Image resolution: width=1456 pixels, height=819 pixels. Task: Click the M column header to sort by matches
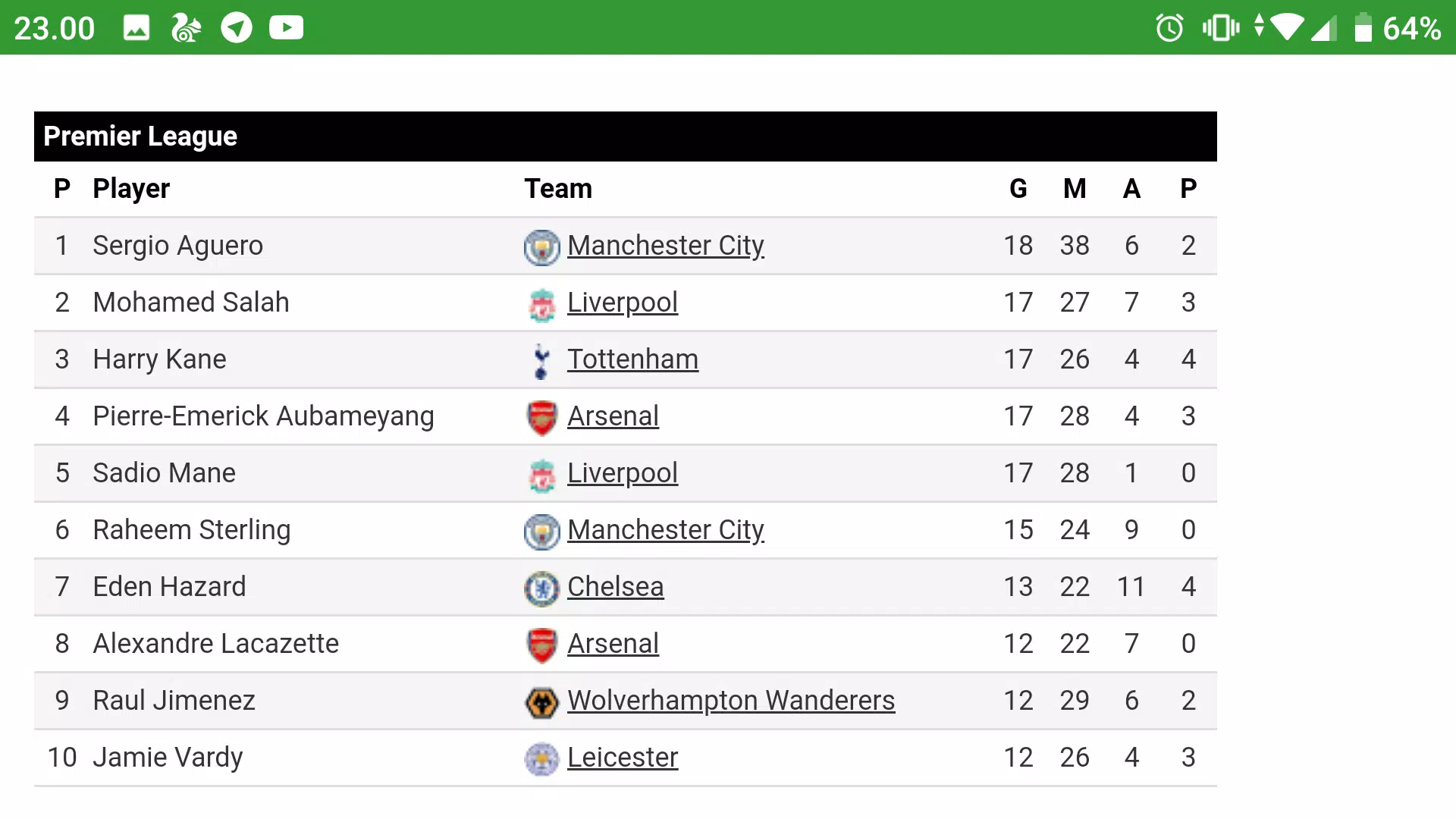(x=1074, y=188)
